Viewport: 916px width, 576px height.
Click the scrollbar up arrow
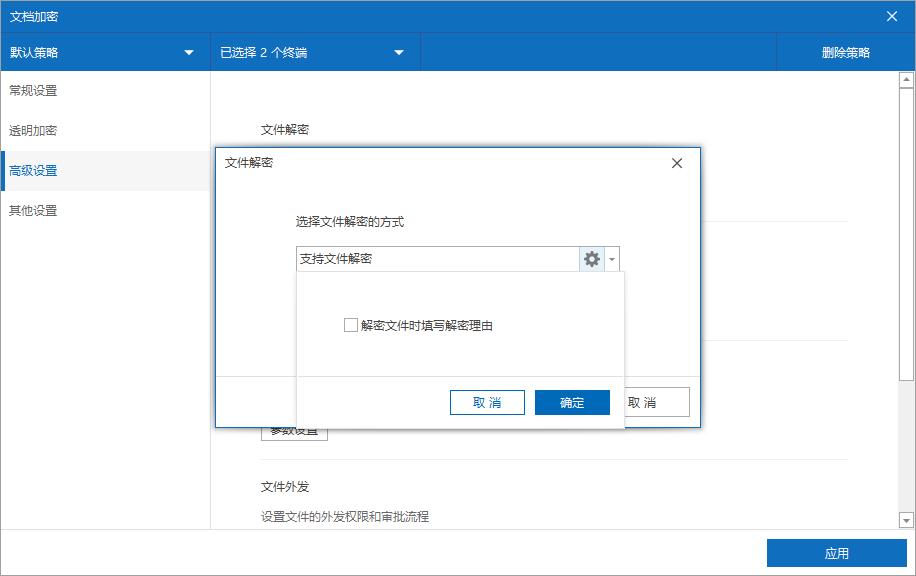(x=906, y=80)
